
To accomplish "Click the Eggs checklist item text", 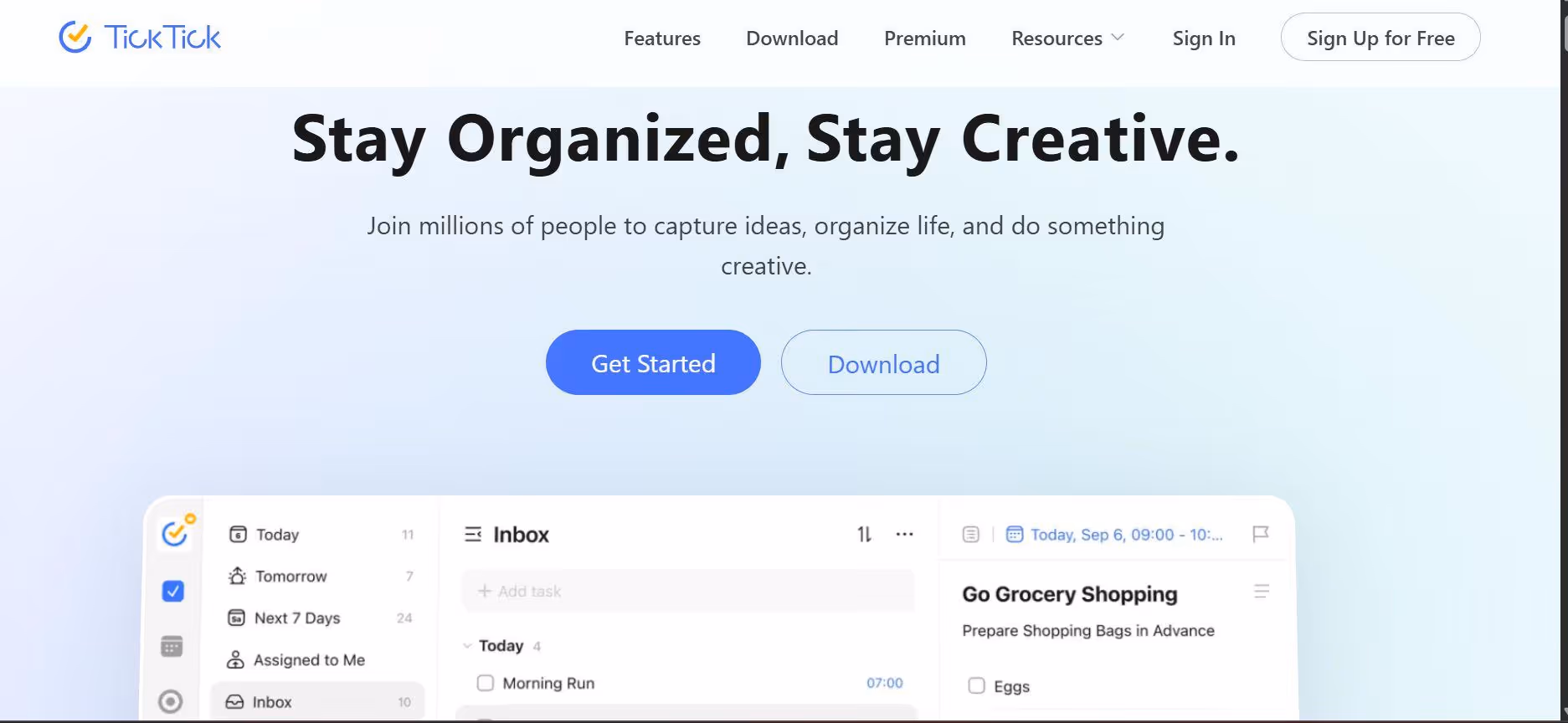I will tap(1011, 686).
